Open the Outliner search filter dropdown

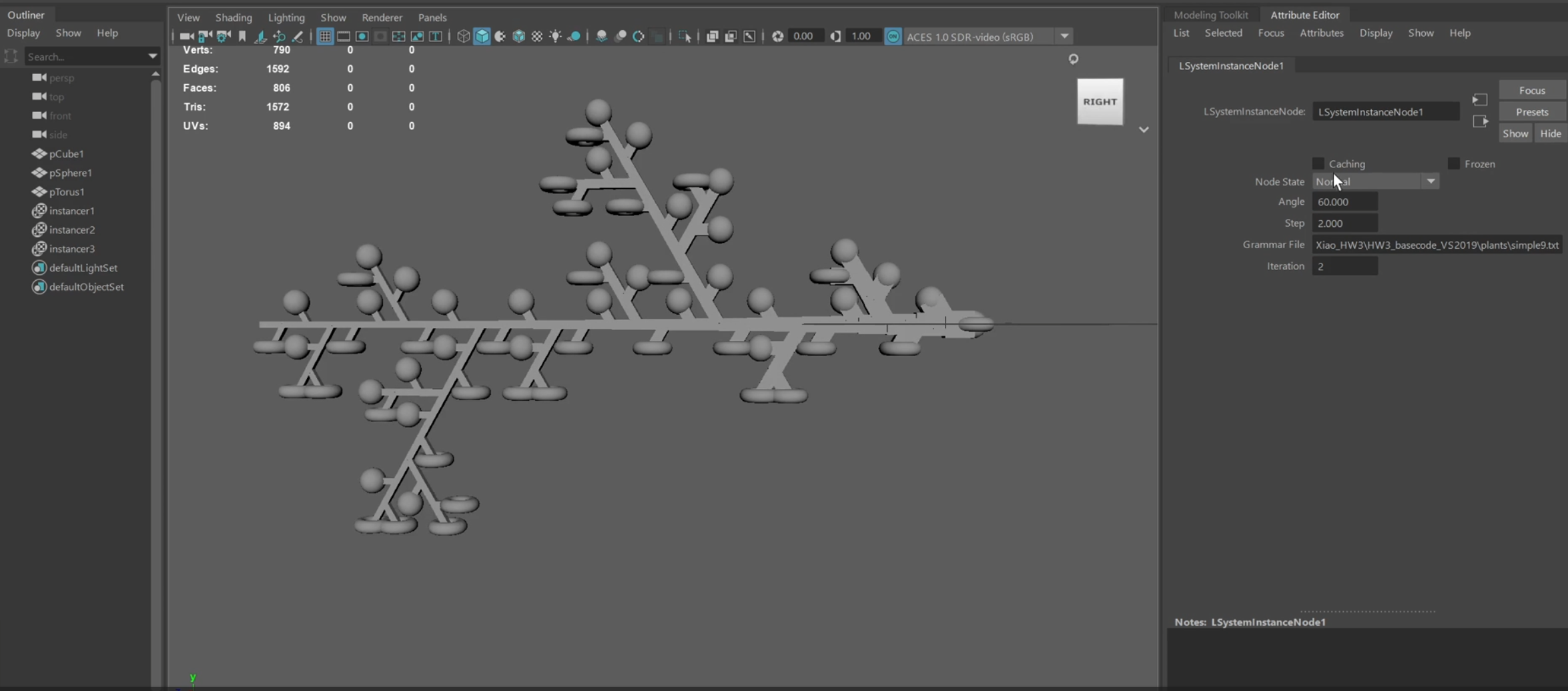[152, 57]
